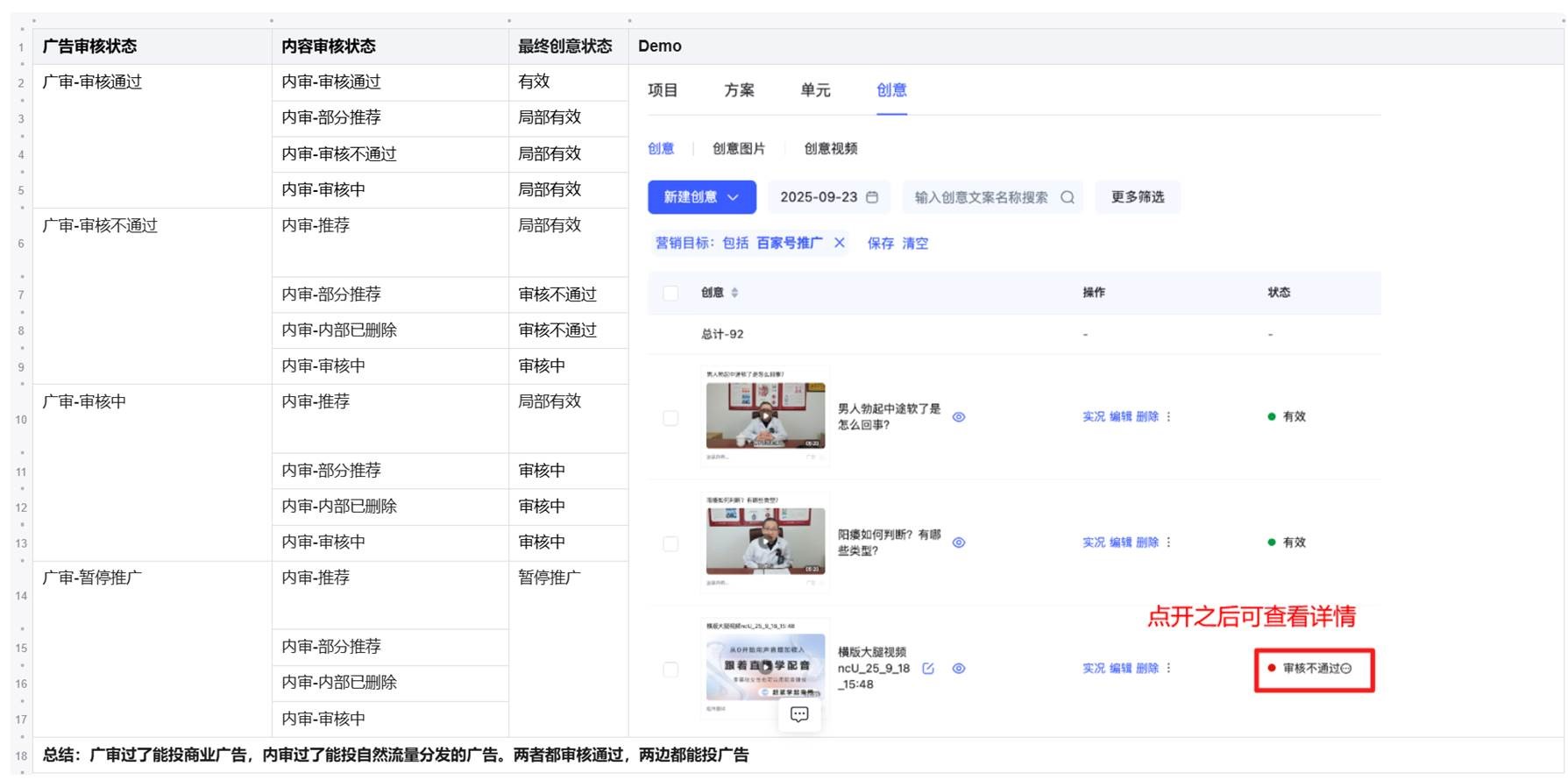Open more actions menu for 阳痿如何判断 row
1568x780 pixels.
[x=1168, y=542]
